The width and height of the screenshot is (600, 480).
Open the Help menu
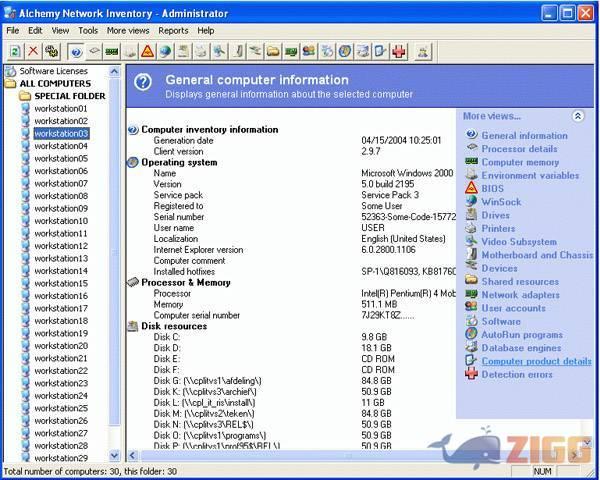click(x=205, y=31)
